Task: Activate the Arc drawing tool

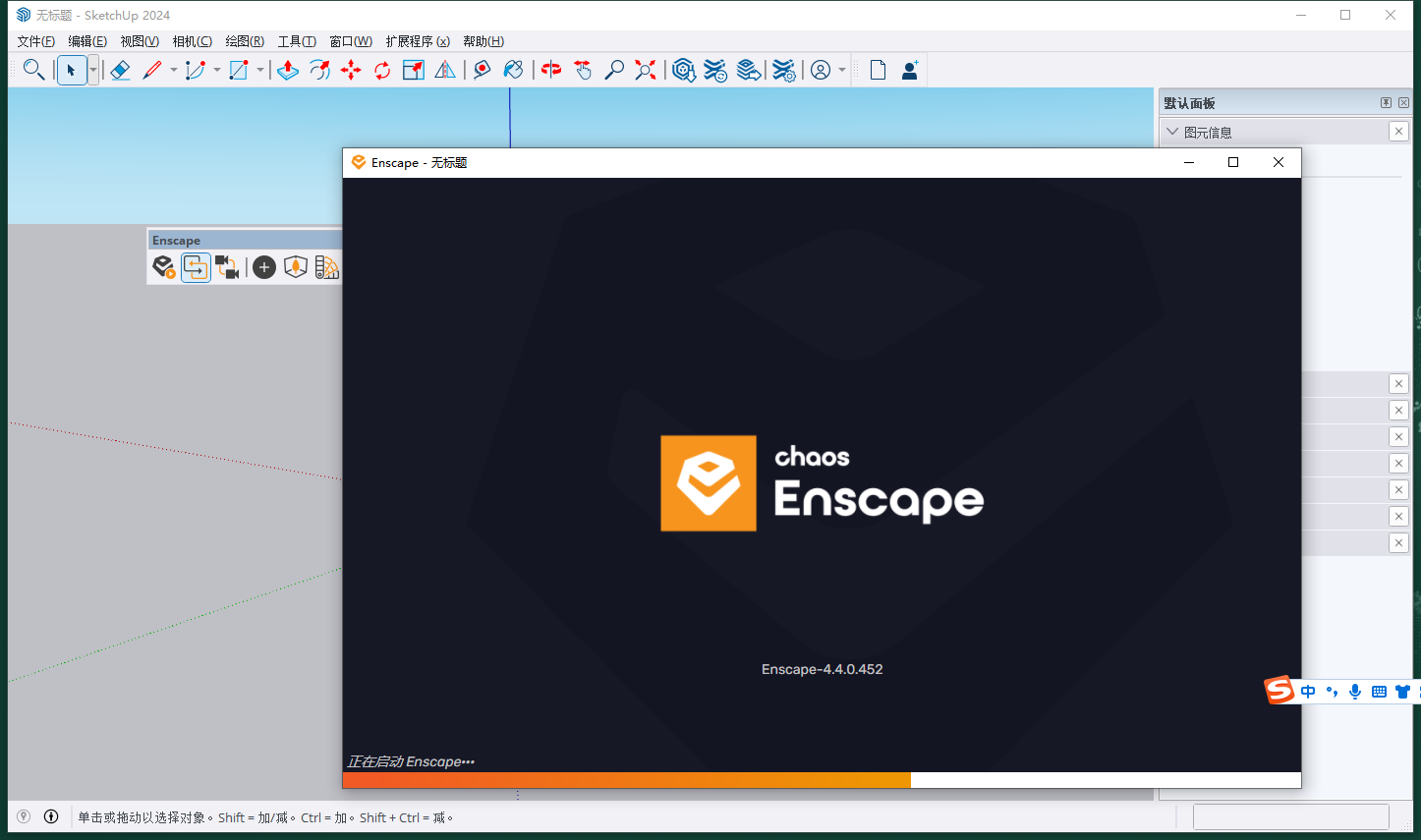Action: point(196,70)
